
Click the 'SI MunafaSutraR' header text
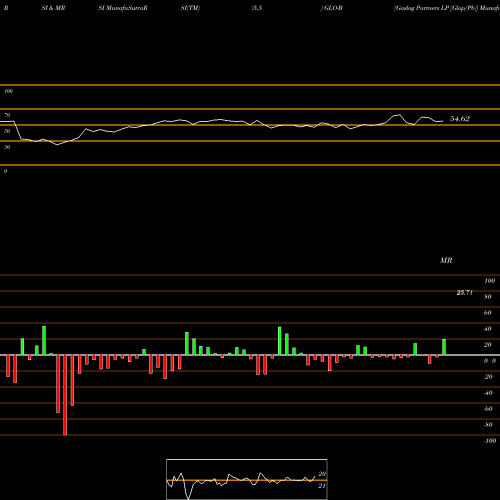point(123,8)
